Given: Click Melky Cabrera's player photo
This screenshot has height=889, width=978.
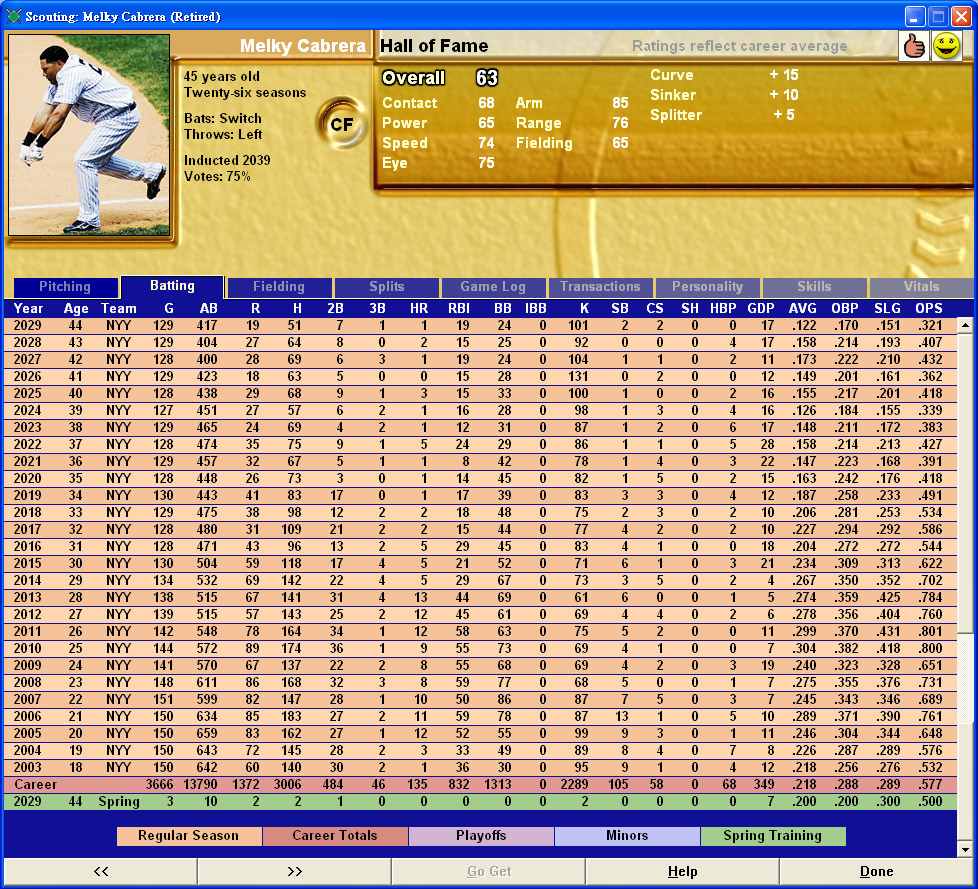Looking at the screenshot, I should point(89,136).
